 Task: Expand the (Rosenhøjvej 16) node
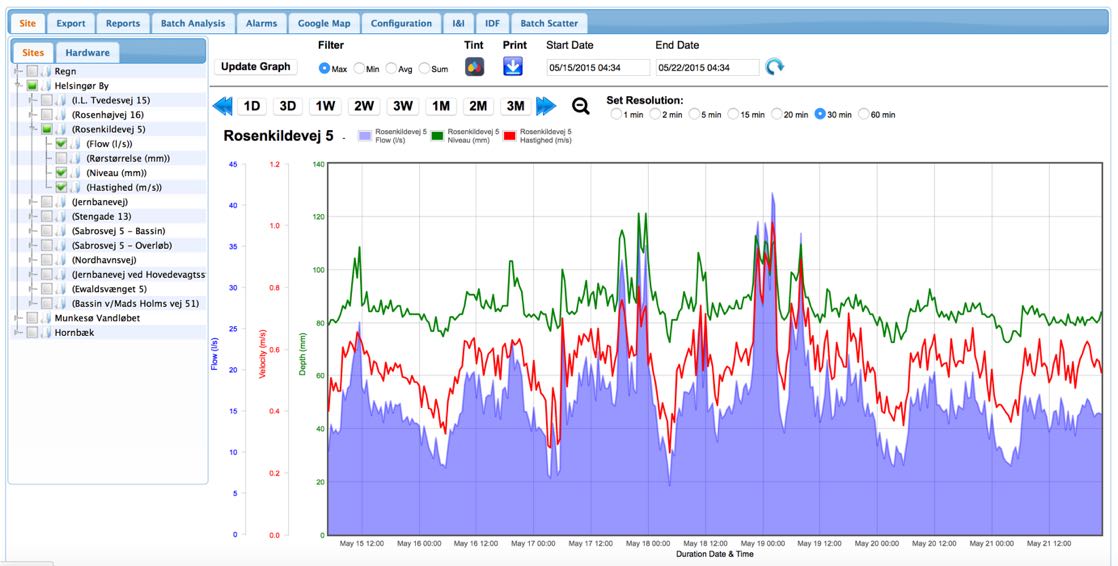32,115
